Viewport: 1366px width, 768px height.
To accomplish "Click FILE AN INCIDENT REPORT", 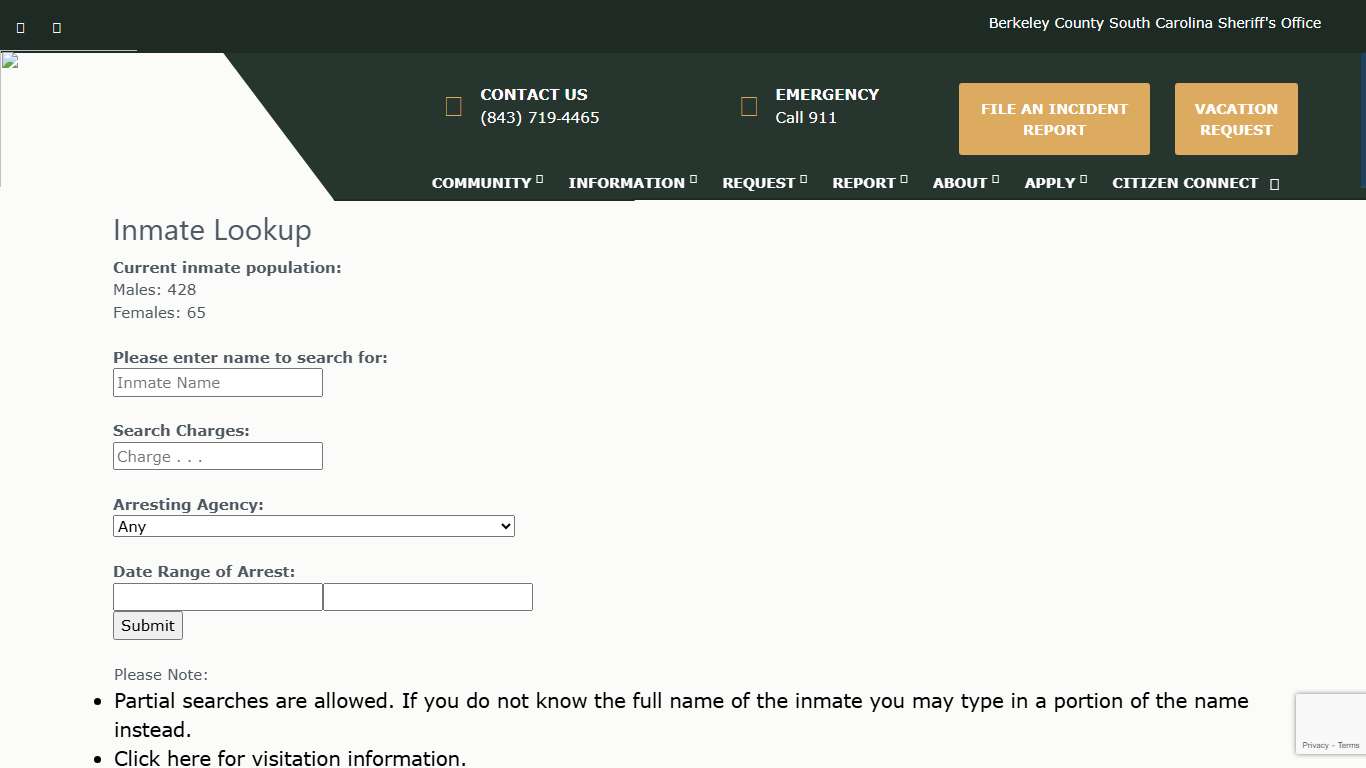I will 1054,119.
